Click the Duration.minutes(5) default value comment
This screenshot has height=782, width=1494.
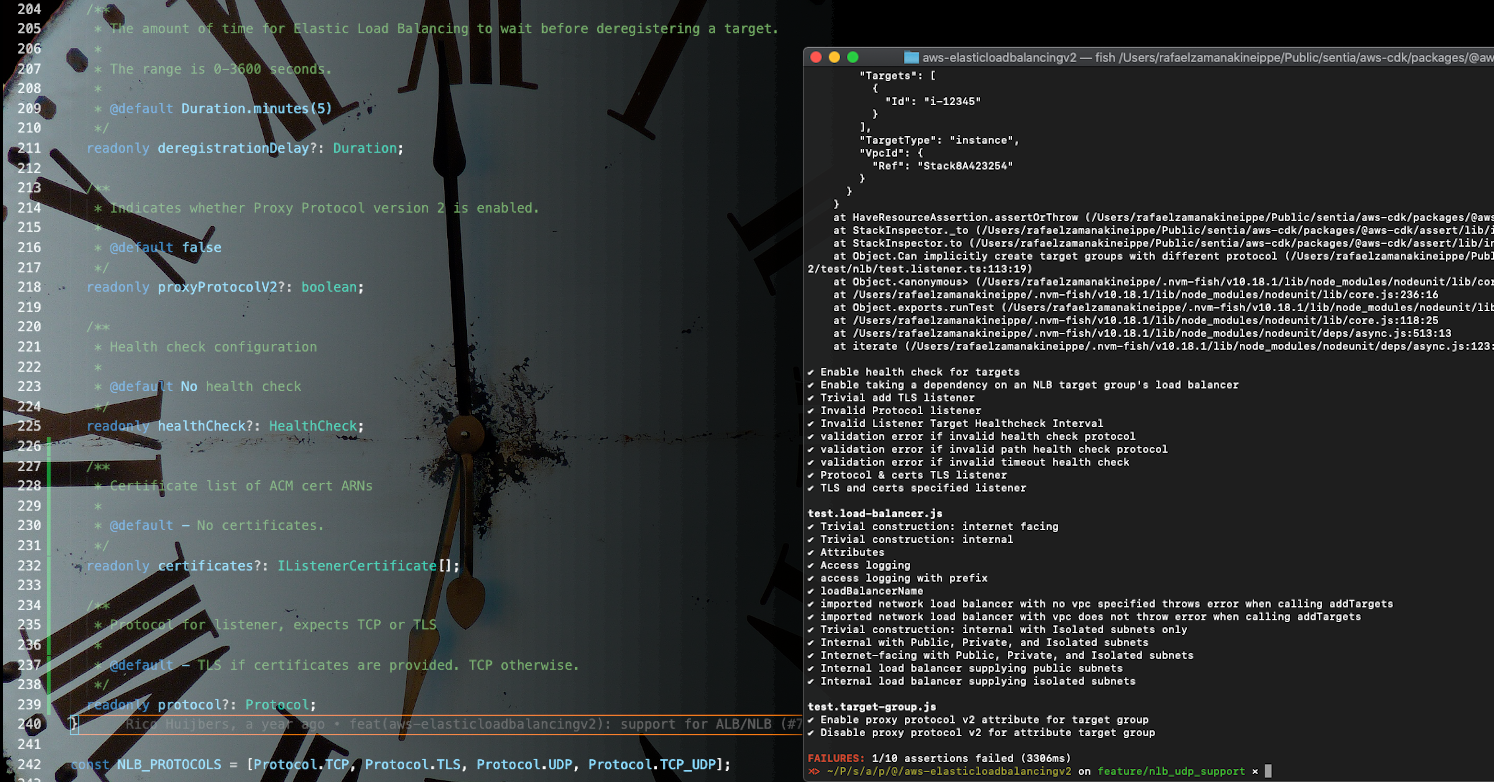(x=256, y=109)
